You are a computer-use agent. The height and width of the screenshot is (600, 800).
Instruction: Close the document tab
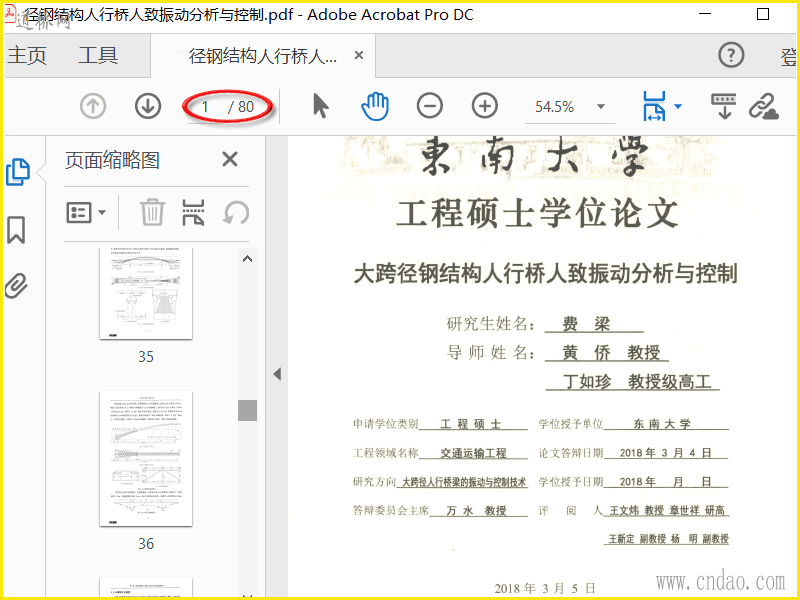coord(359,55)
